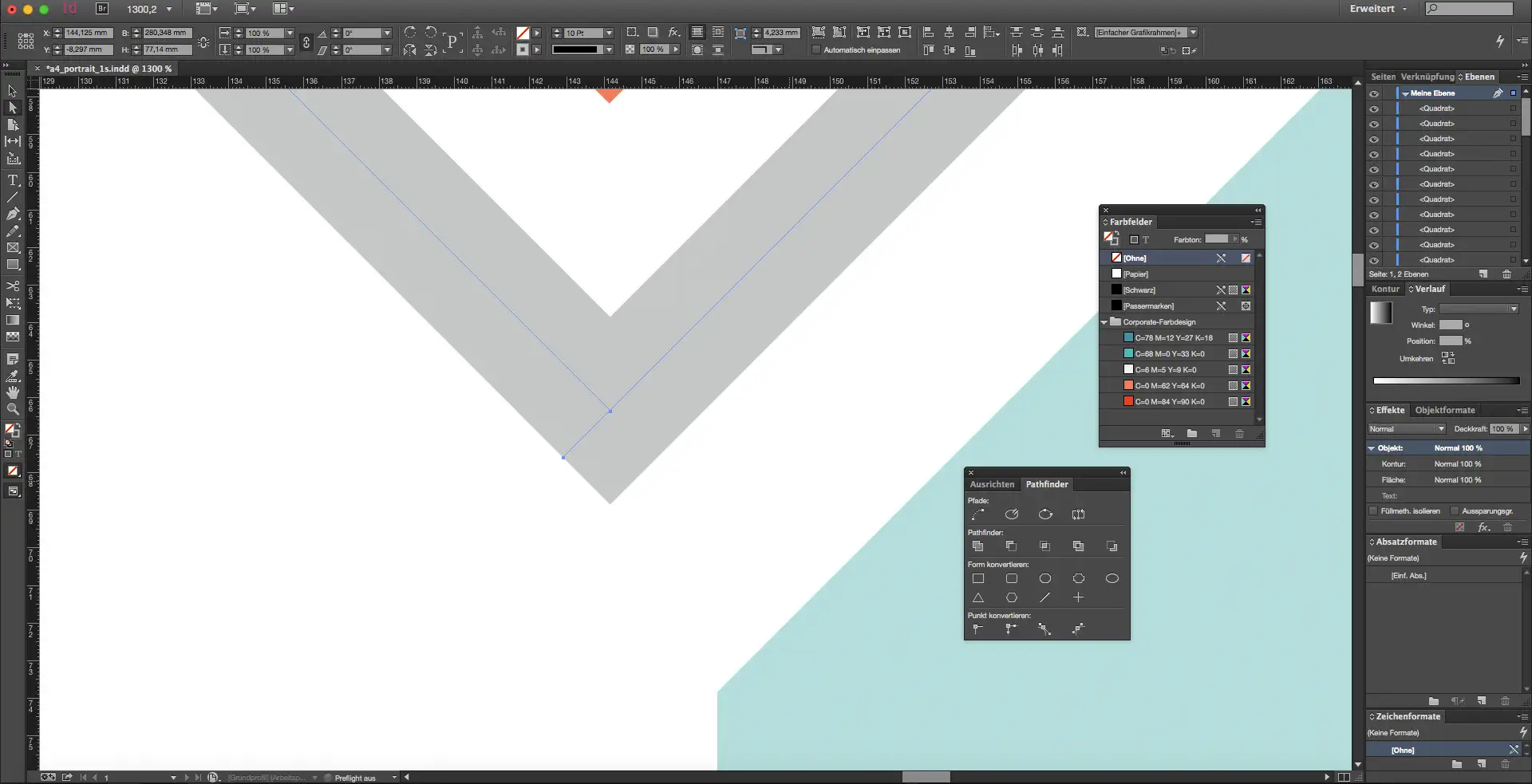Select the [Papier] swatch
This screenshot has height=784, width=1532.
point(1136,274)
